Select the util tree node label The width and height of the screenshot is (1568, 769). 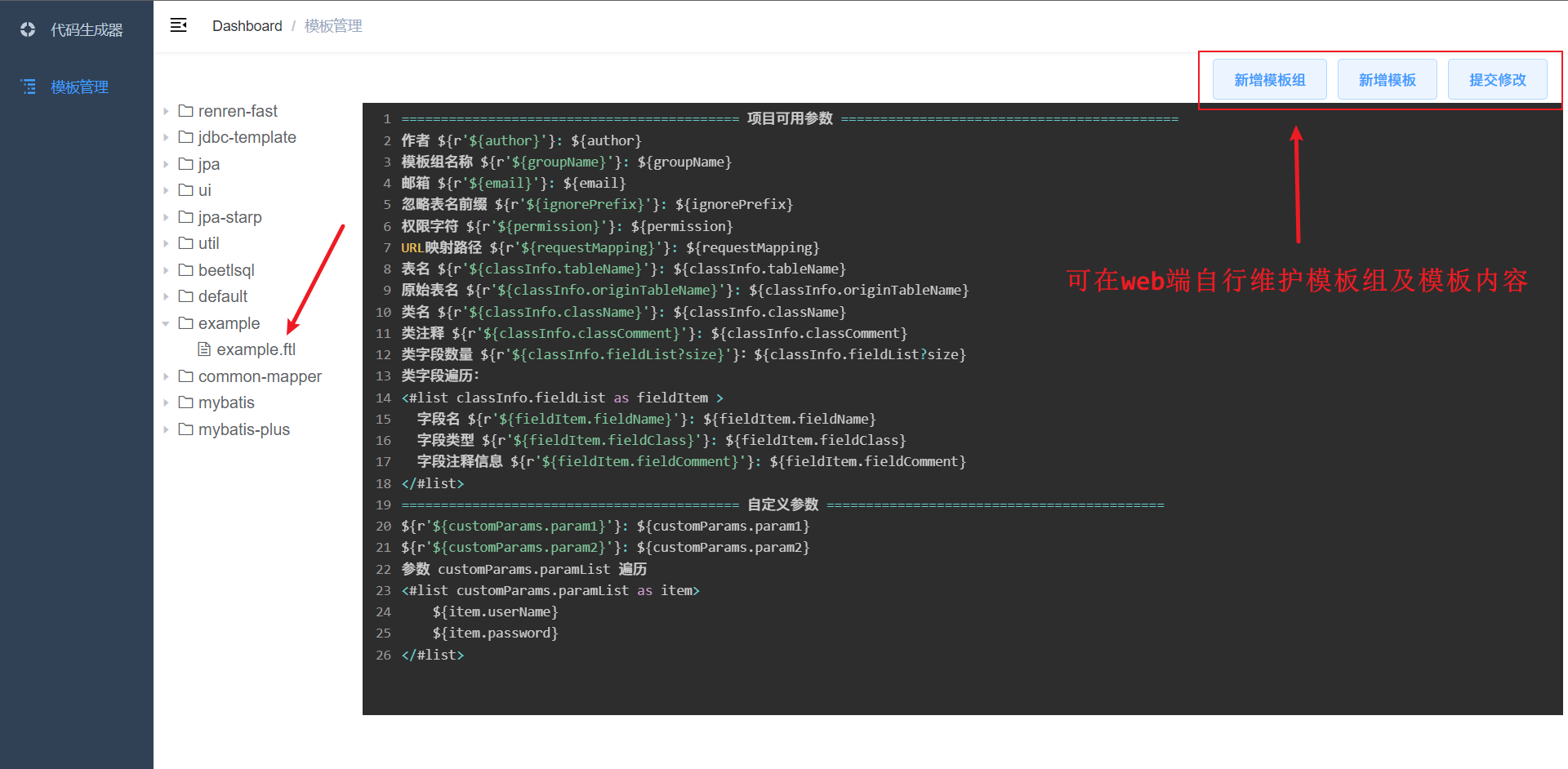point(209,243)
